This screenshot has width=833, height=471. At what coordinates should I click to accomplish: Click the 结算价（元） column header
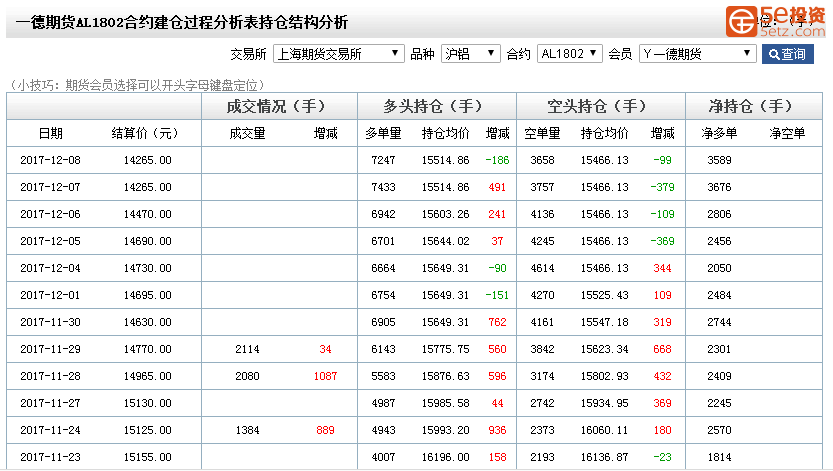click(x=144, y=133)
